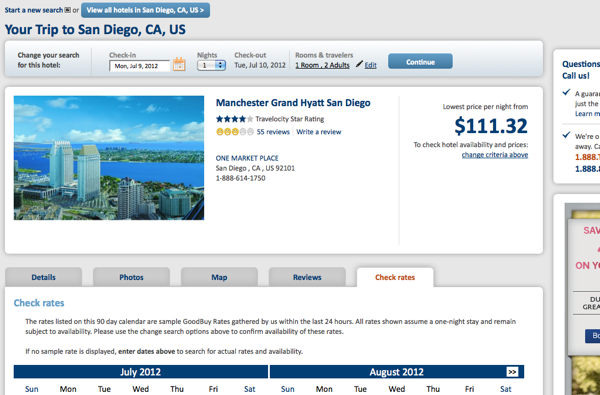
Task: Open the 55 reviews link
Action: (273, 132)
